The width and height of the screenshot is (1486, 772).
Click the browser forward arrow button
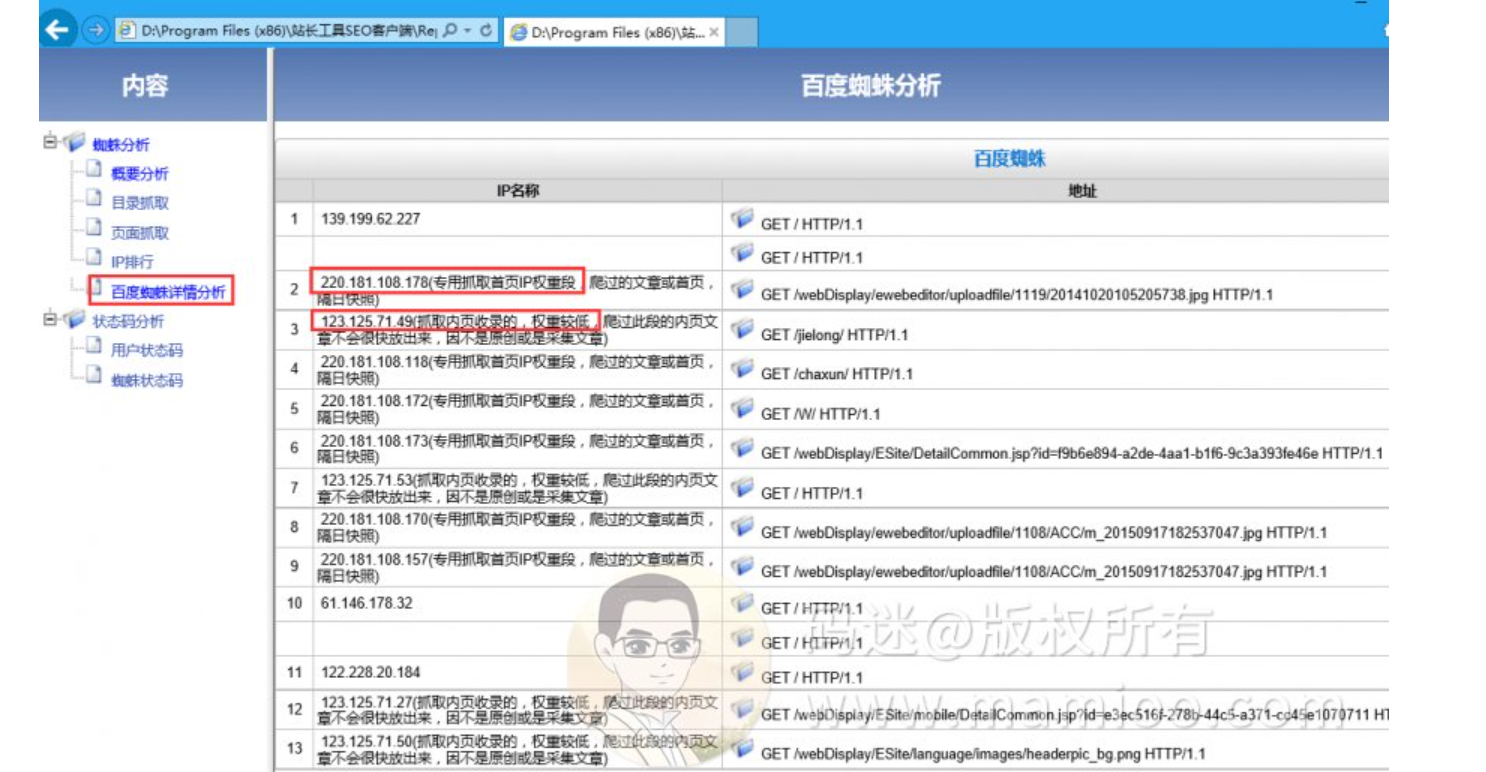tap(95, 31)
